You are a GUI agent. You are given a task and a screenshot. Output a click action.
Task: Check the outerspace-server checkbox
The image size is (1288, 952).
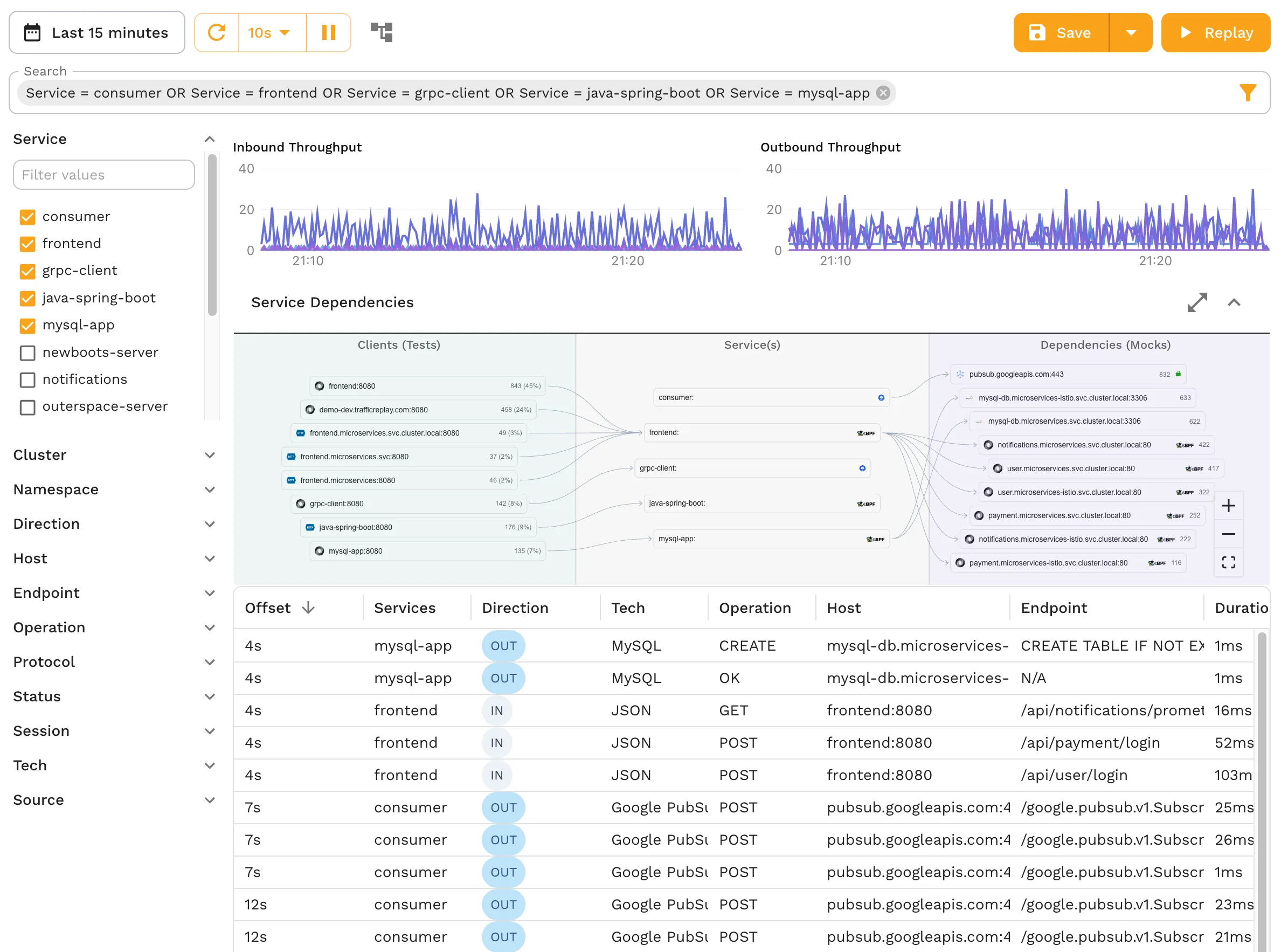click(x=27, y=407)
